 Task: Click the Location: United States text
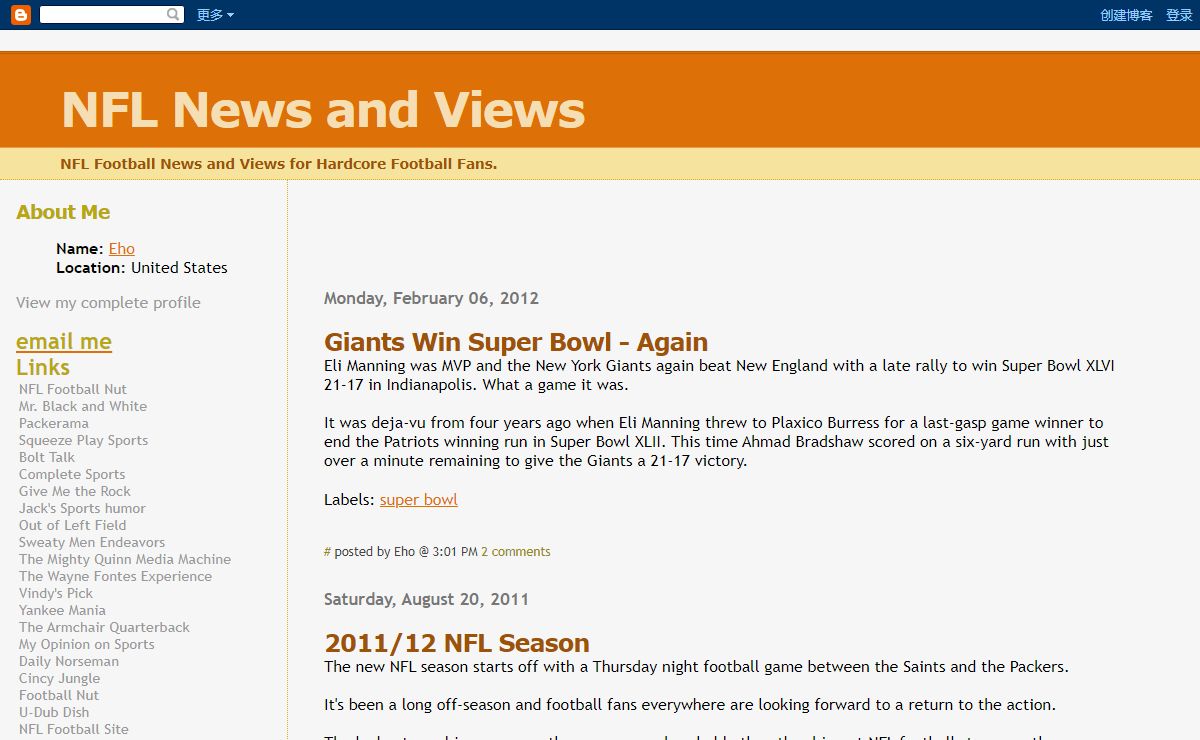(x=142, y=268)
